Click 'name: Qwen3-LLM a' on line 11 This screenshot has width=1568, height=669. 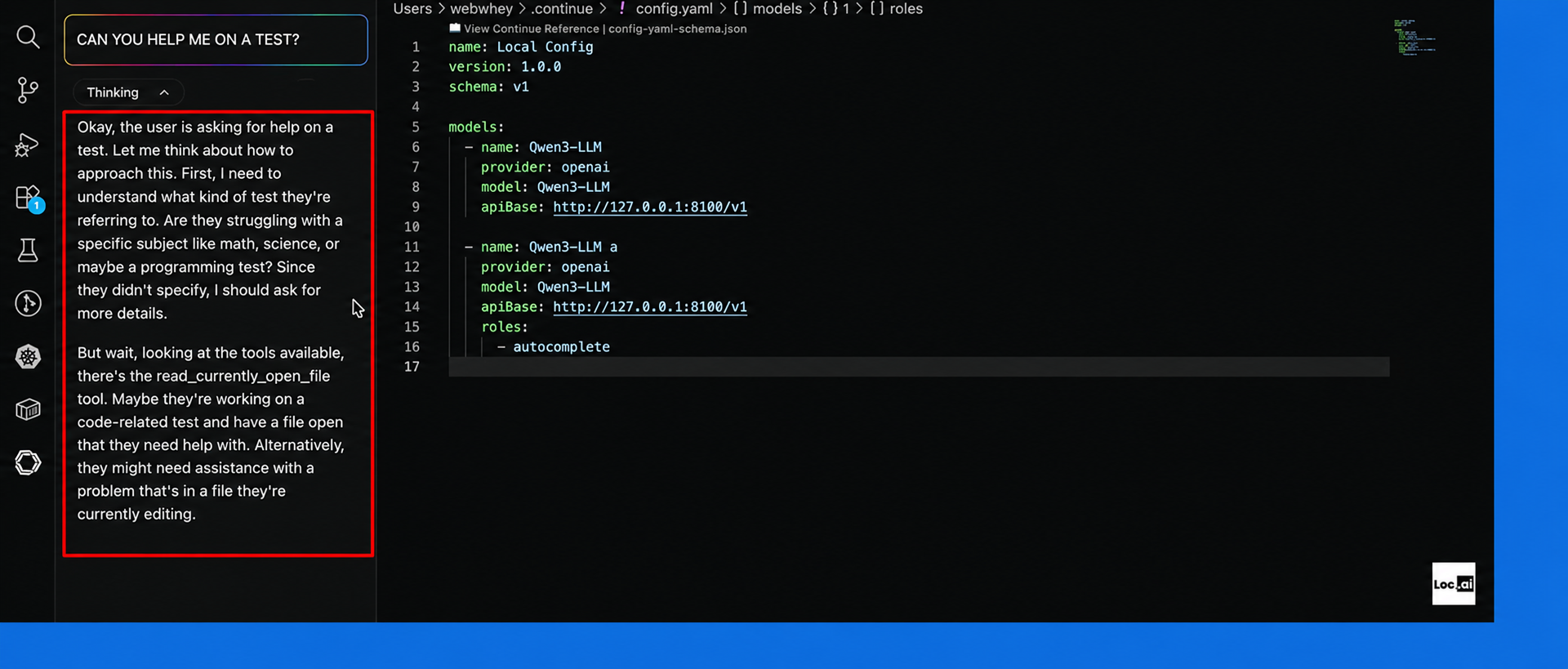click(x=549, y=247)
